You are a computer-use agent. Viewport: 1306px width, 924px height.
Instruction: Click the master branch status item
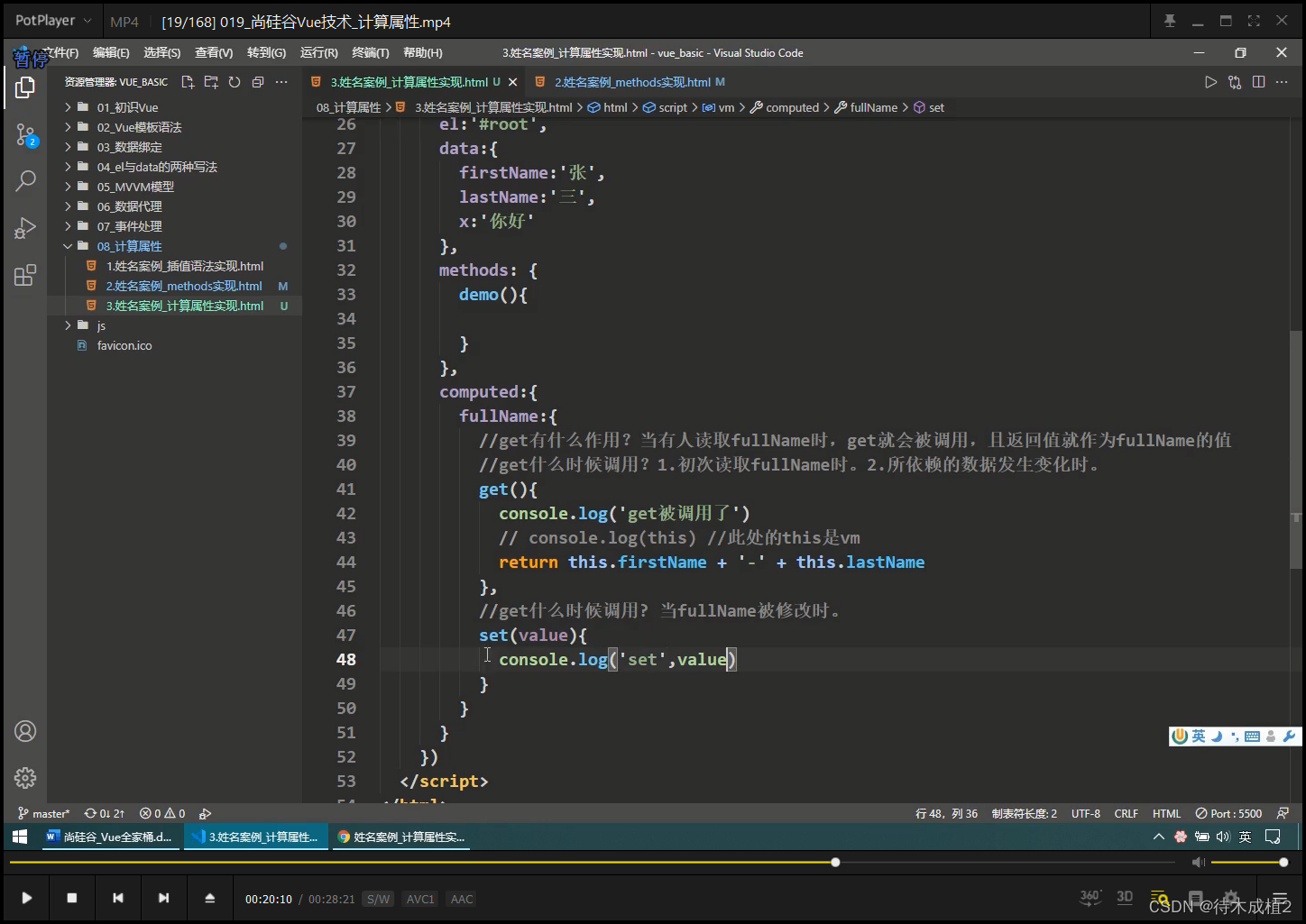(x=43, y=813)
